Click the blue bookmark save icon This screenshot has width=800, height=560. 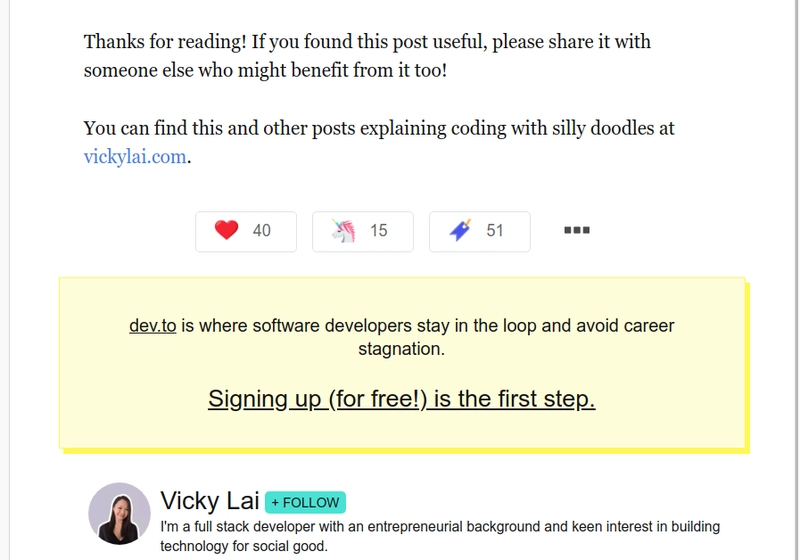[460, 231]
